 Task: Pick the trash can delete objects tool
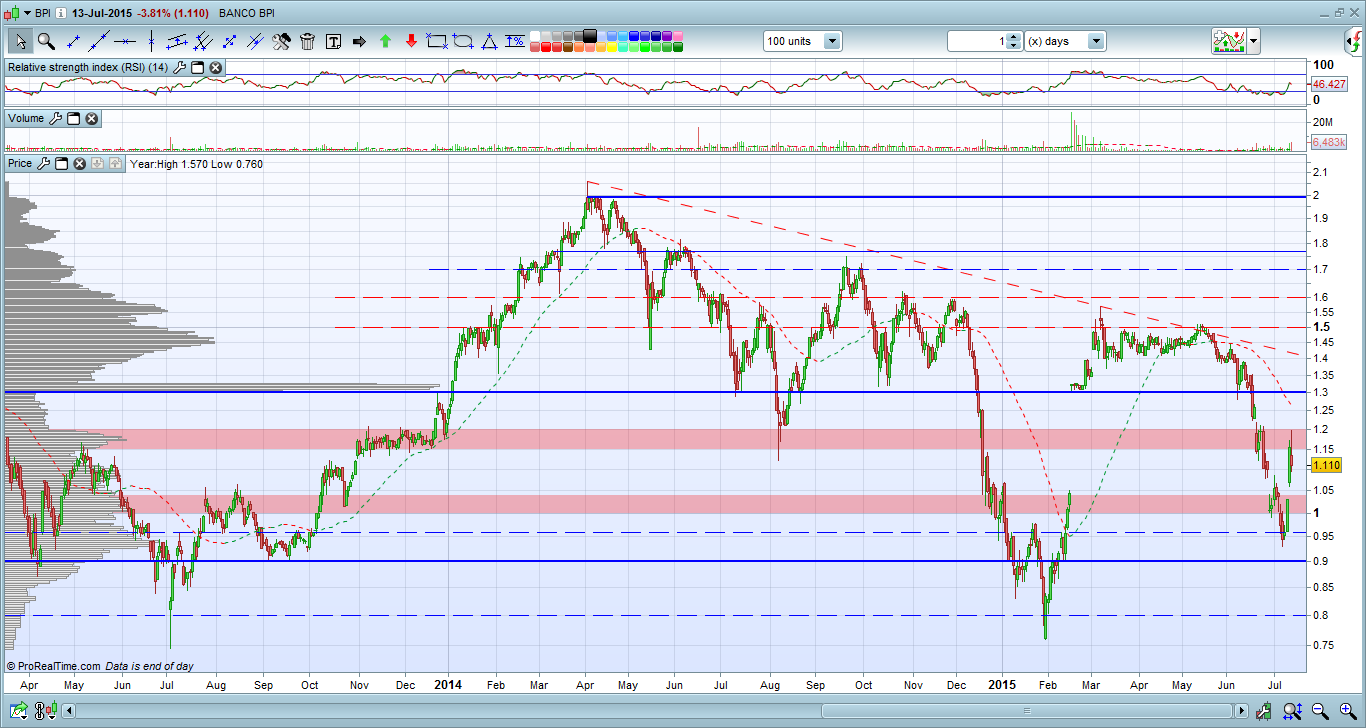[x=307, y=41]
